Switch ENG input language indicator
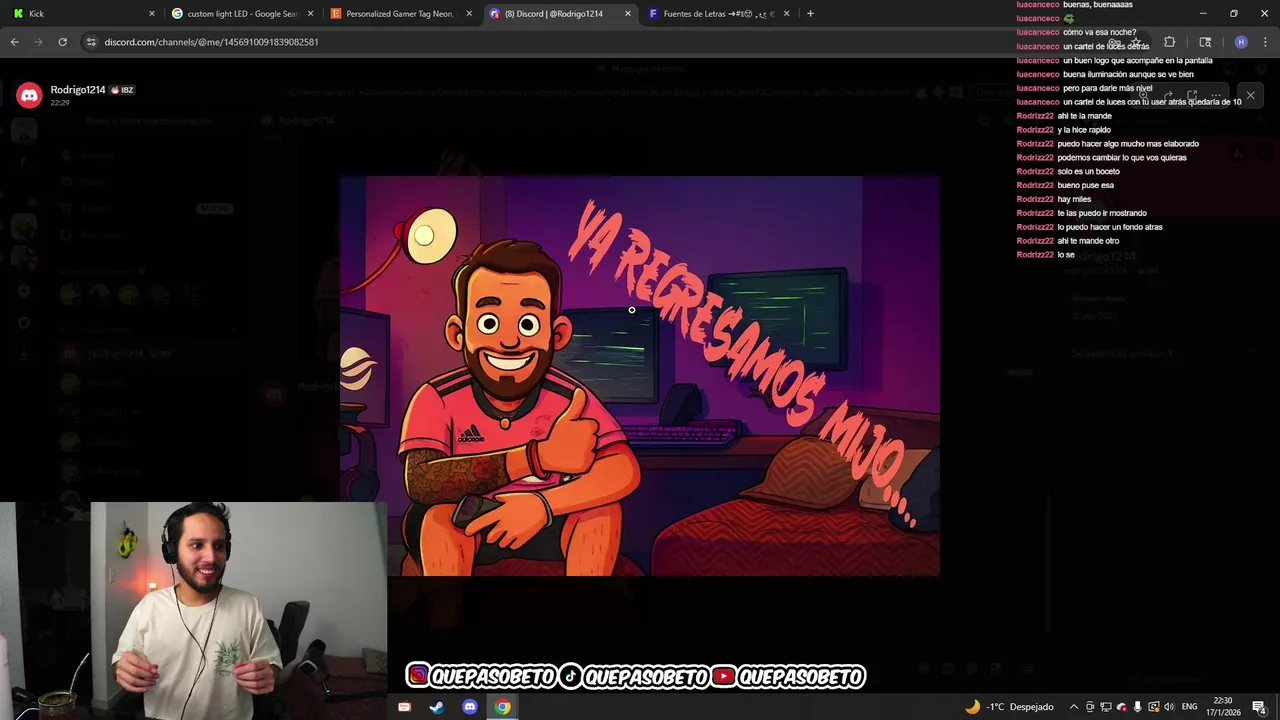The height and width of the screenshot is (720, 1280). 1189,707
